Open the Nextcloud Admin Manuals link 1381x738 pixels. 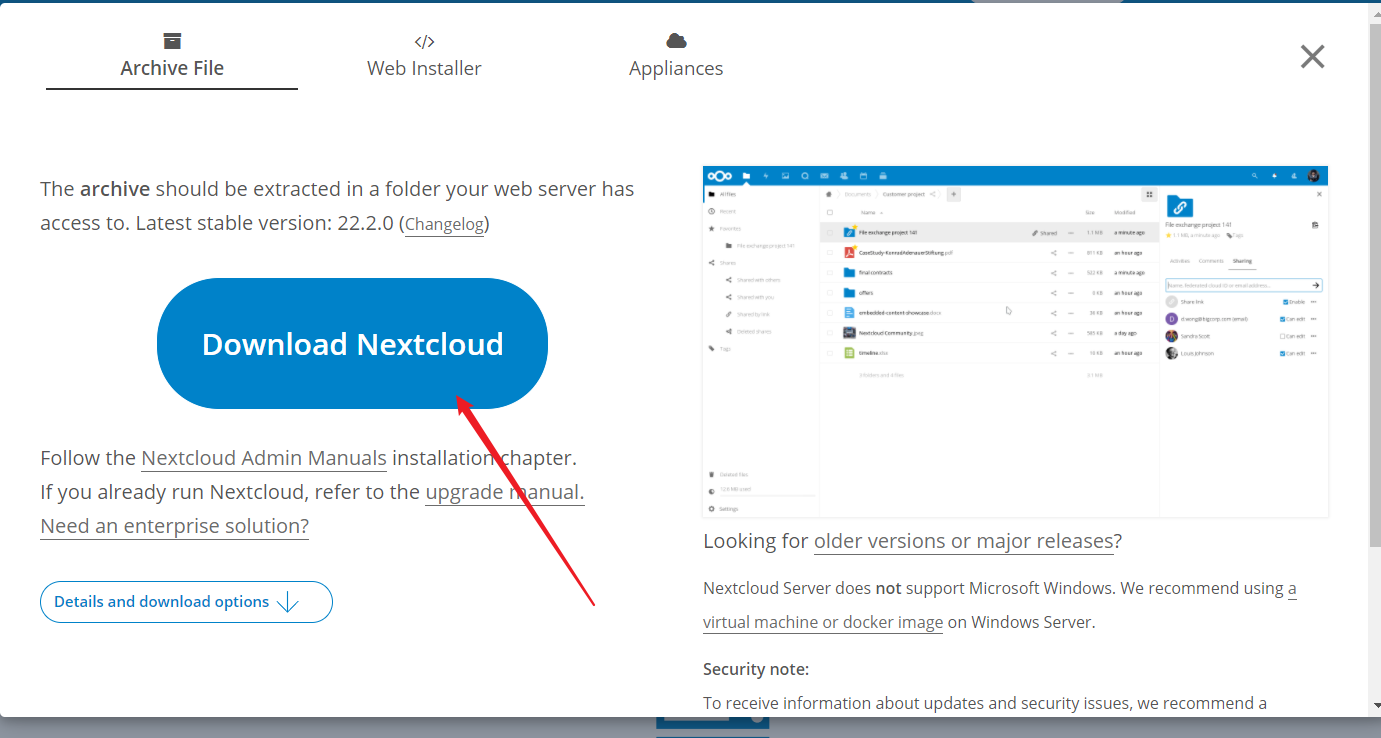coord(264,458)
